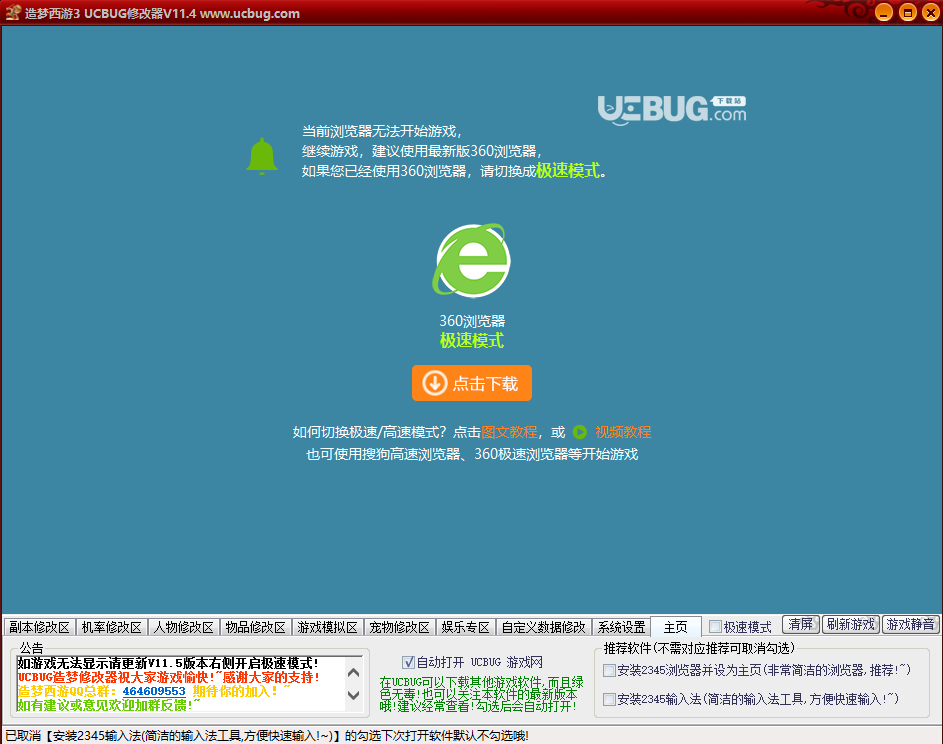The height and width of the screenshot is (744, 943).
Task: Check 安装2345输入法 checkbox
Action: point(609,699)
